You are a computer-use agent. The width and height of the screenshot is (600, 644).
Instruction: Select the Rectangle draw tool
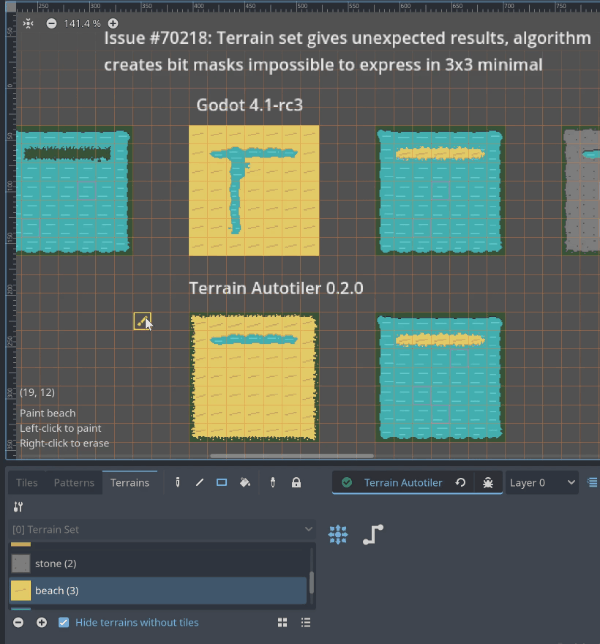222,482
